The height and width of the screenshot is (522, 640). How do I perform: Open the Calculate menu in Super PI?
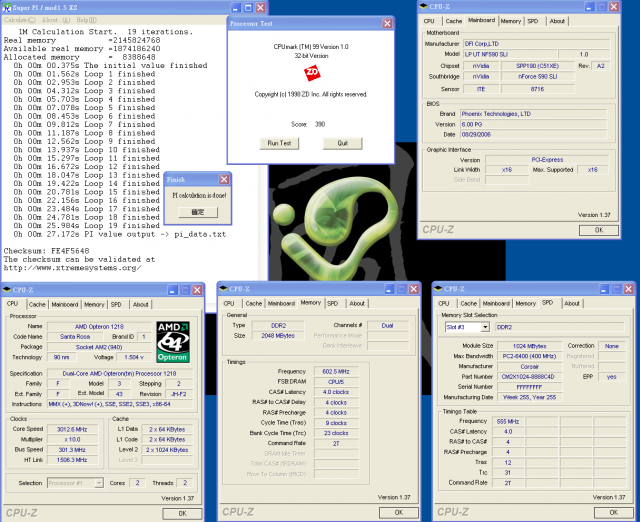click(x=20, y=20)
